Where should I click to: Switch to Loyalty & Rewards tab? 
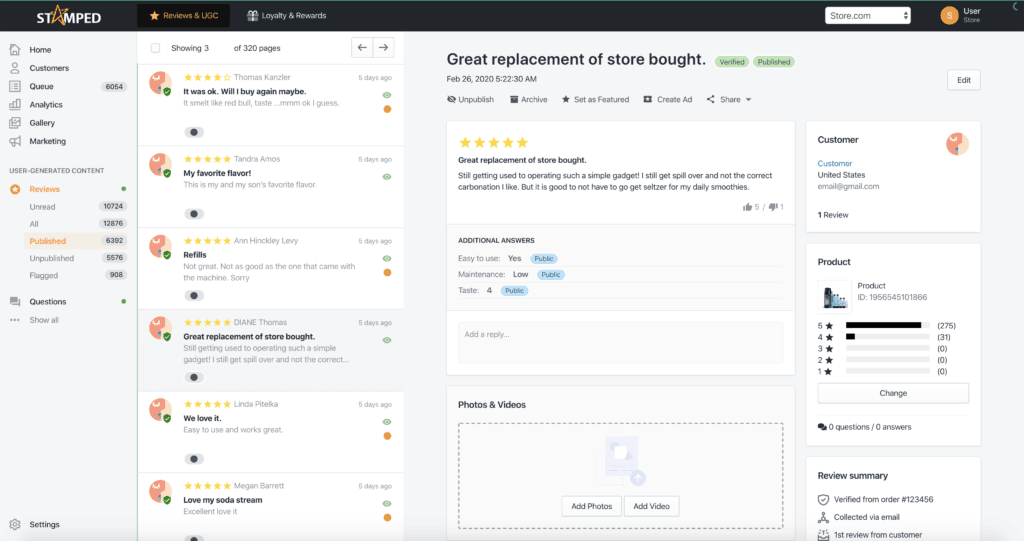(x=287, y=16)
